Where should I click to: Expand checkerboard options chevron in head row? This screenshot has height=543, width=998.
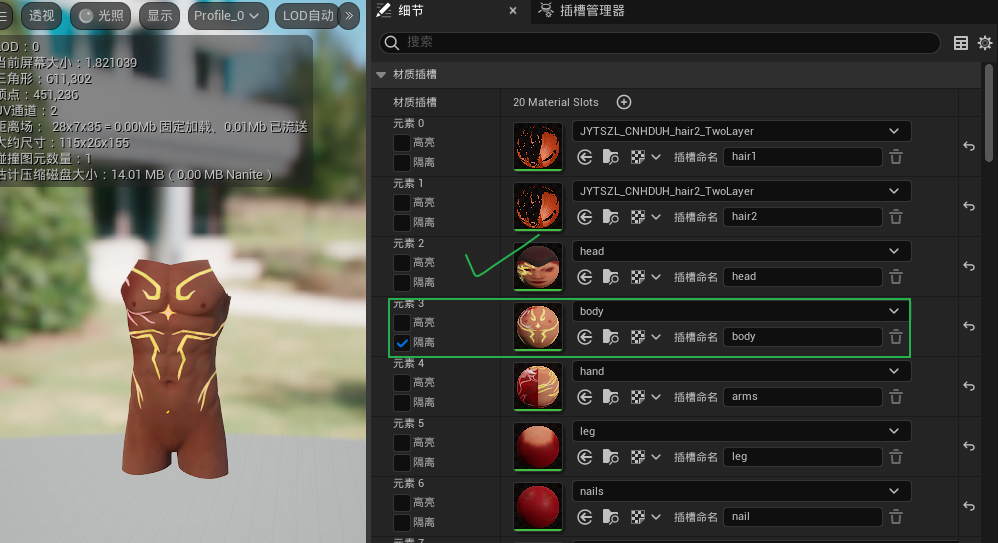pos(656,277)
